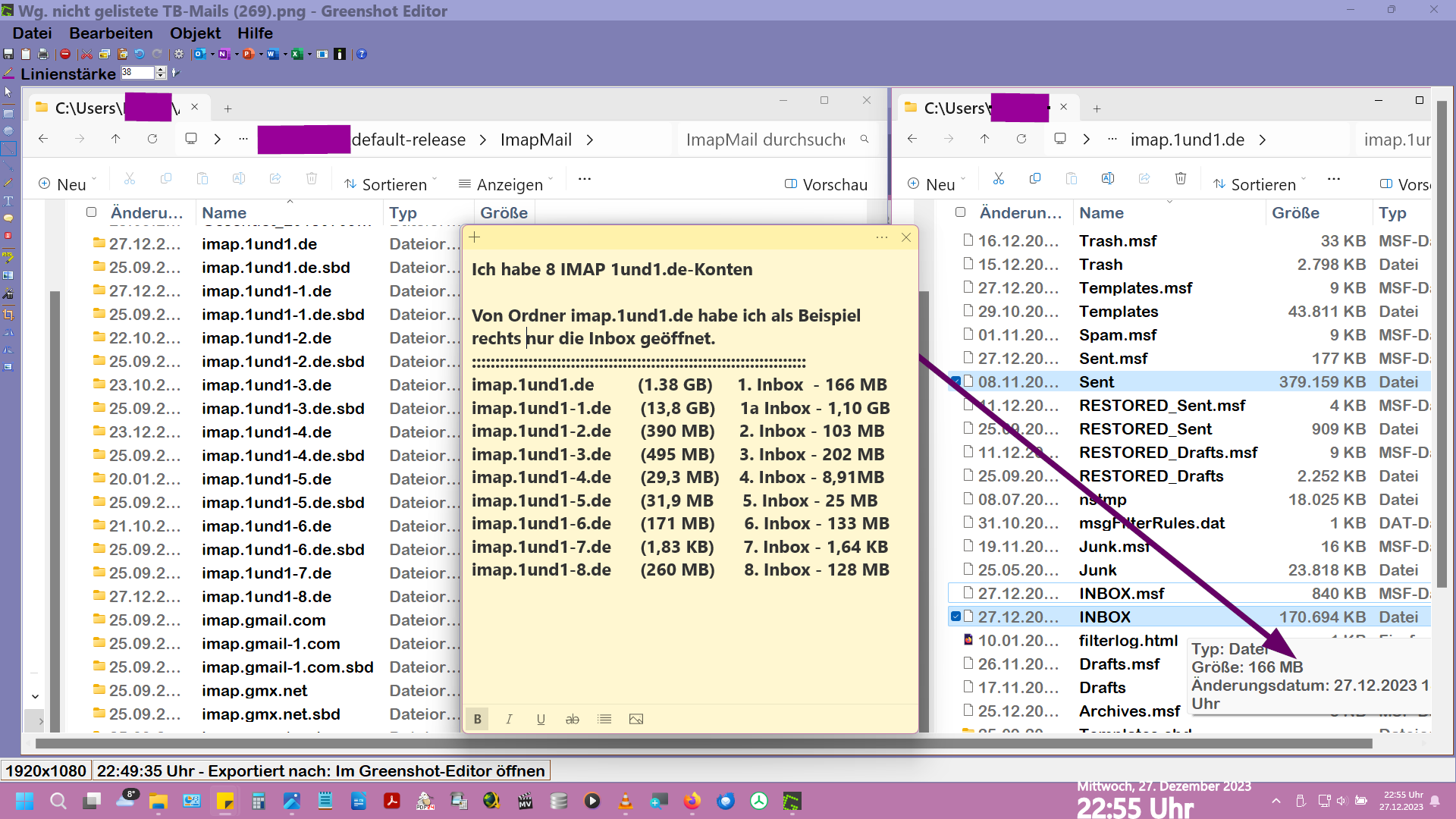Click into the Linienstärke number field

(x=138, y=73)
